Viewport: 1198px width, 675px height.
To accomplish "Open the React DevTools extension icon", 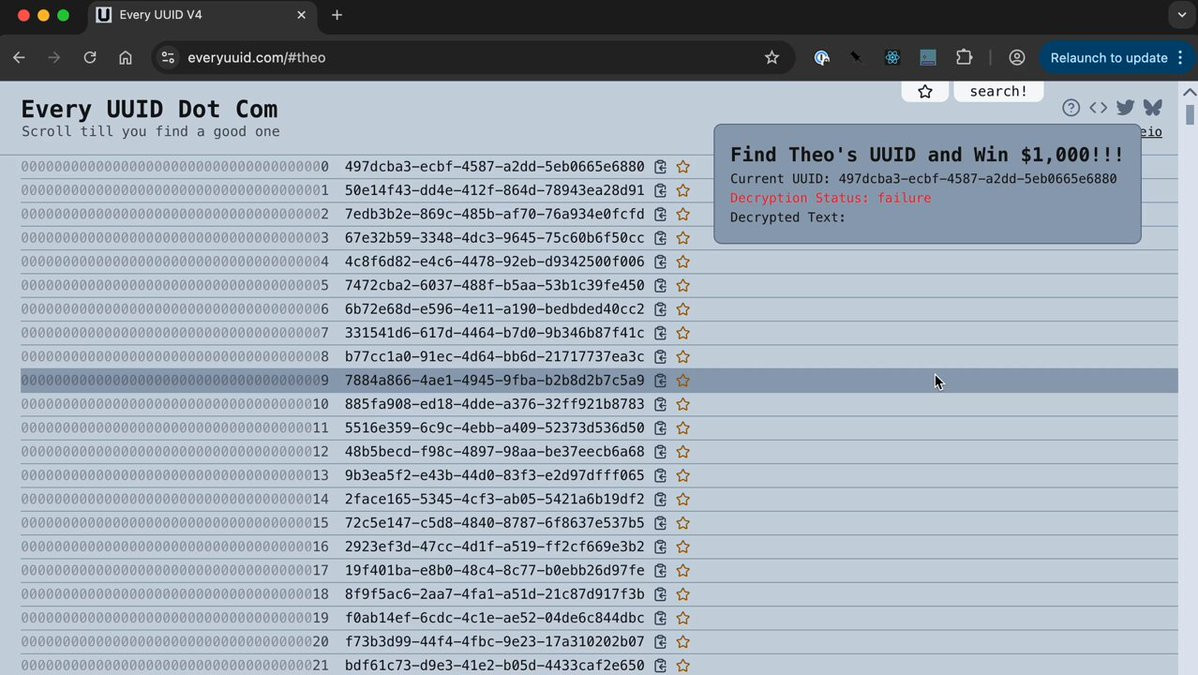I will click(x=892, y=57).
